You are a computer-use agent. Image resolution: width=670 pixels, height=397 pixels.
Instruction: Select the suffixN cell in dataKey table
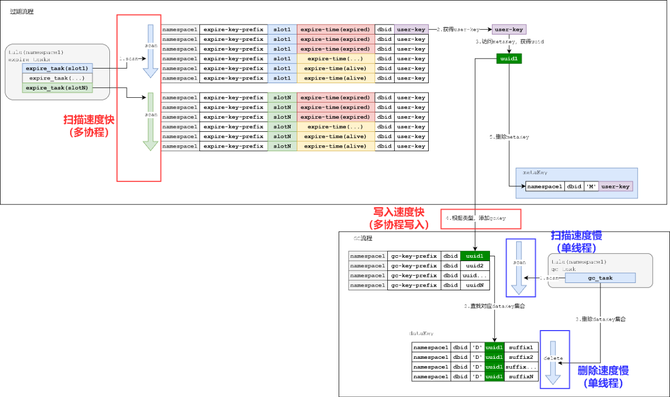521,377
